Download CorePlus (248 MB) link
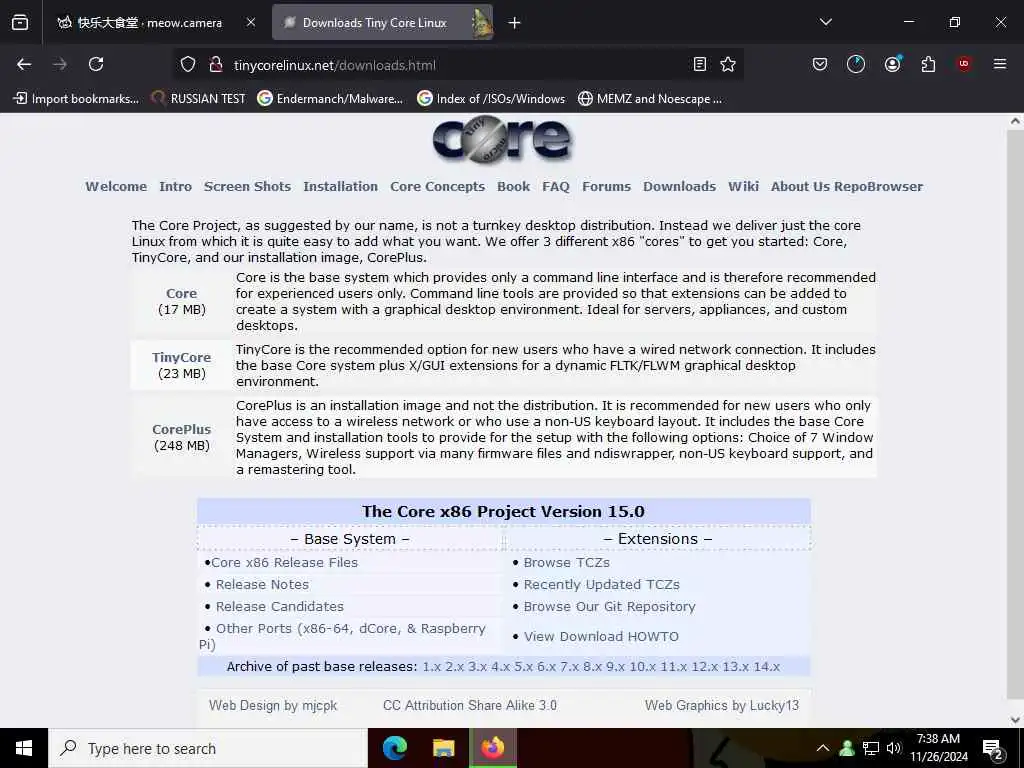The image size is (1024, 768). pyautogui.click(x=182, y=430)
